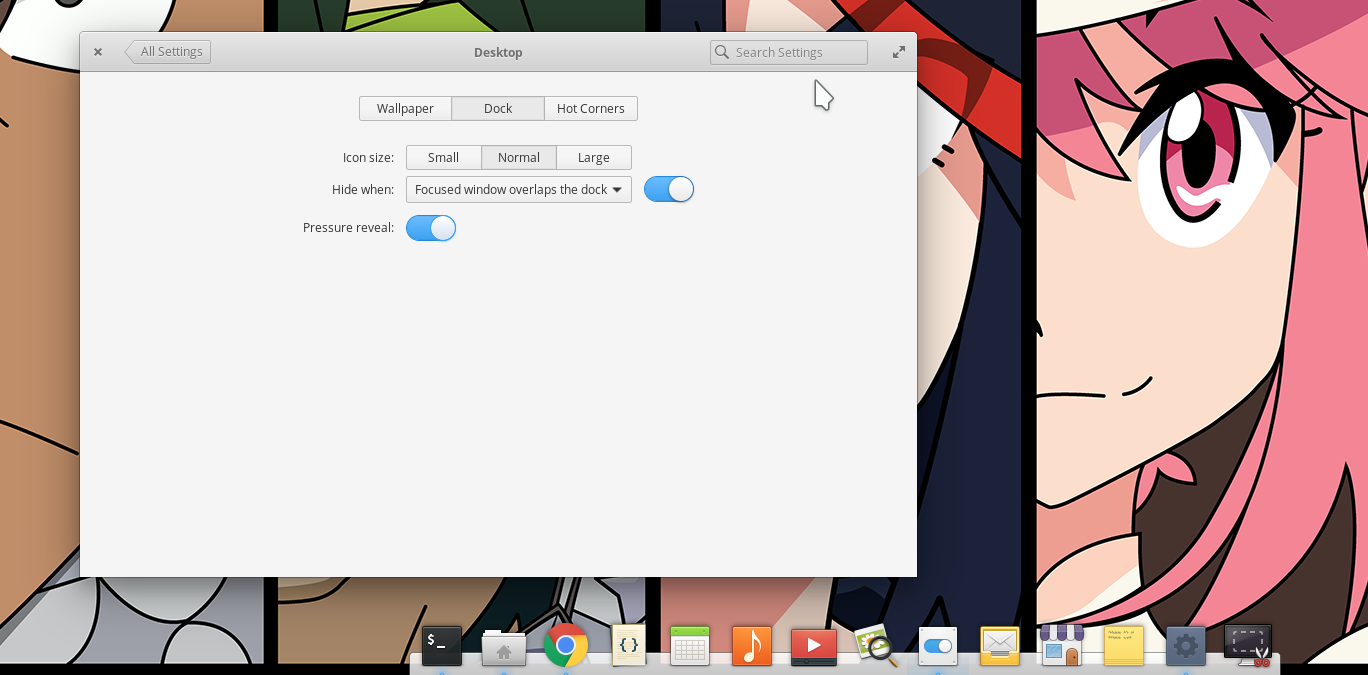Set Icon size to Small
Image resolution: width=1368 pixels, height=675 pixels.
click(443, 157)
